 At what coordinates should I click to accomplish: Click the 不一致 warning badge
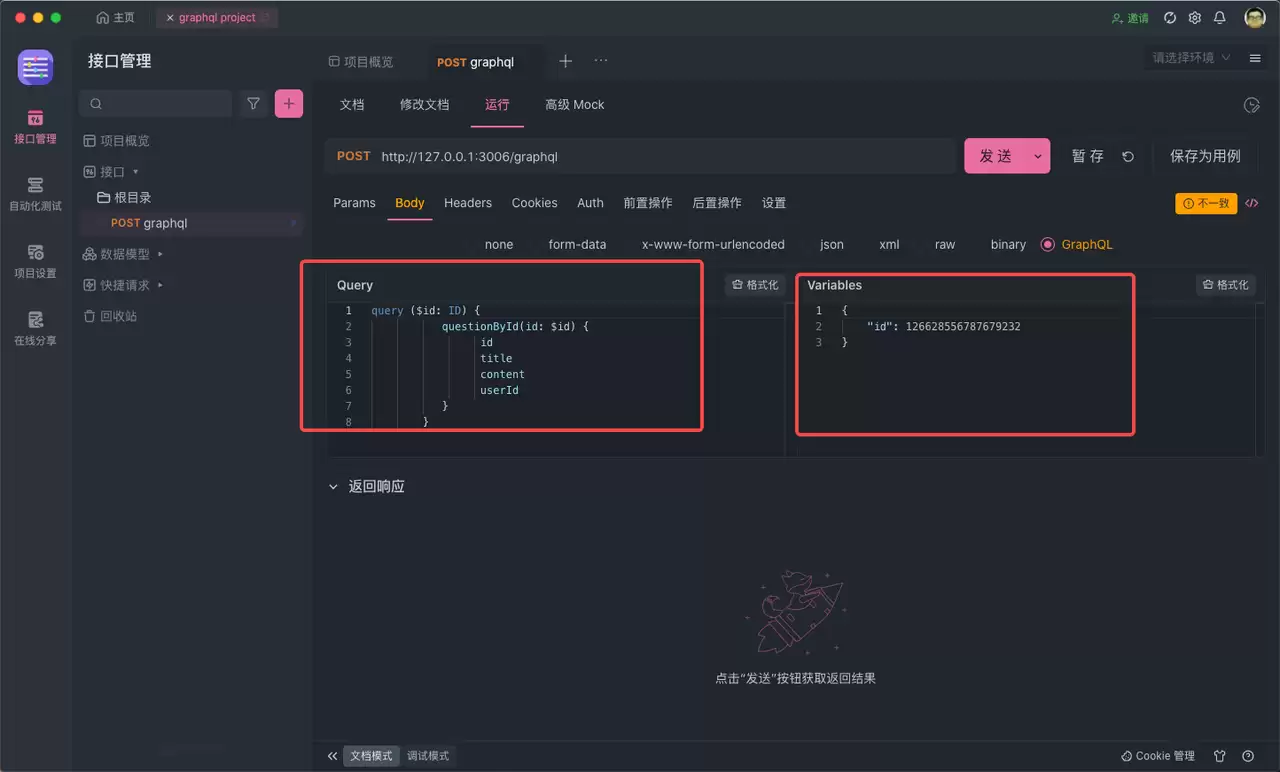click(1206, 203)
